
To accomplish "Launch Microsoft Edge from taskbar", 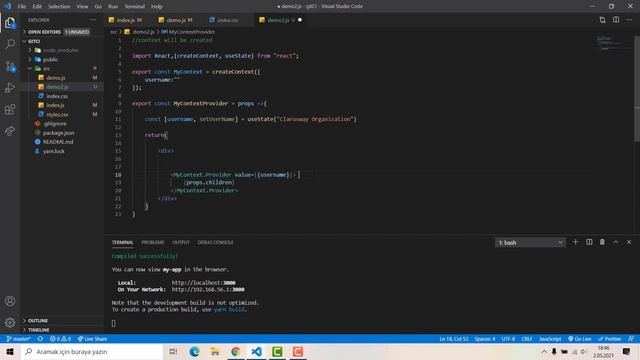I will [194, 351].
